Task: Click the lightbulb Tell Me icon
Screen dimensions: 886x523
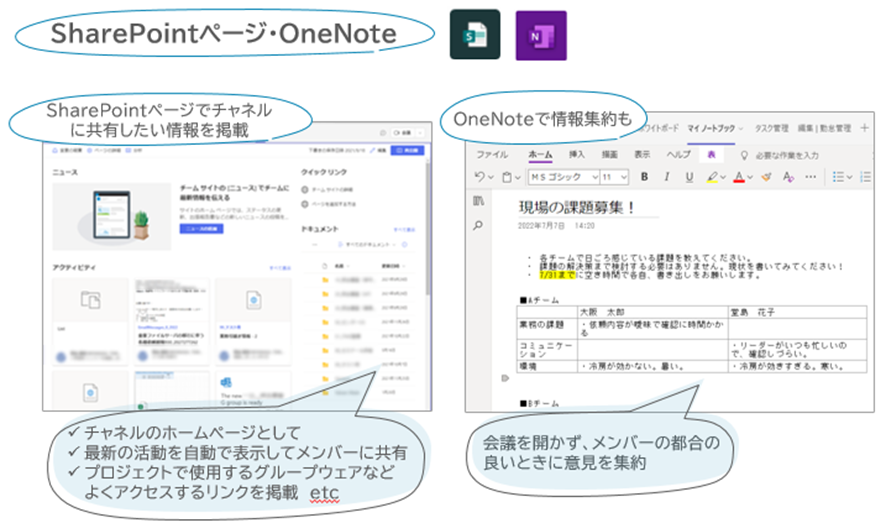Action: [744, 155]
